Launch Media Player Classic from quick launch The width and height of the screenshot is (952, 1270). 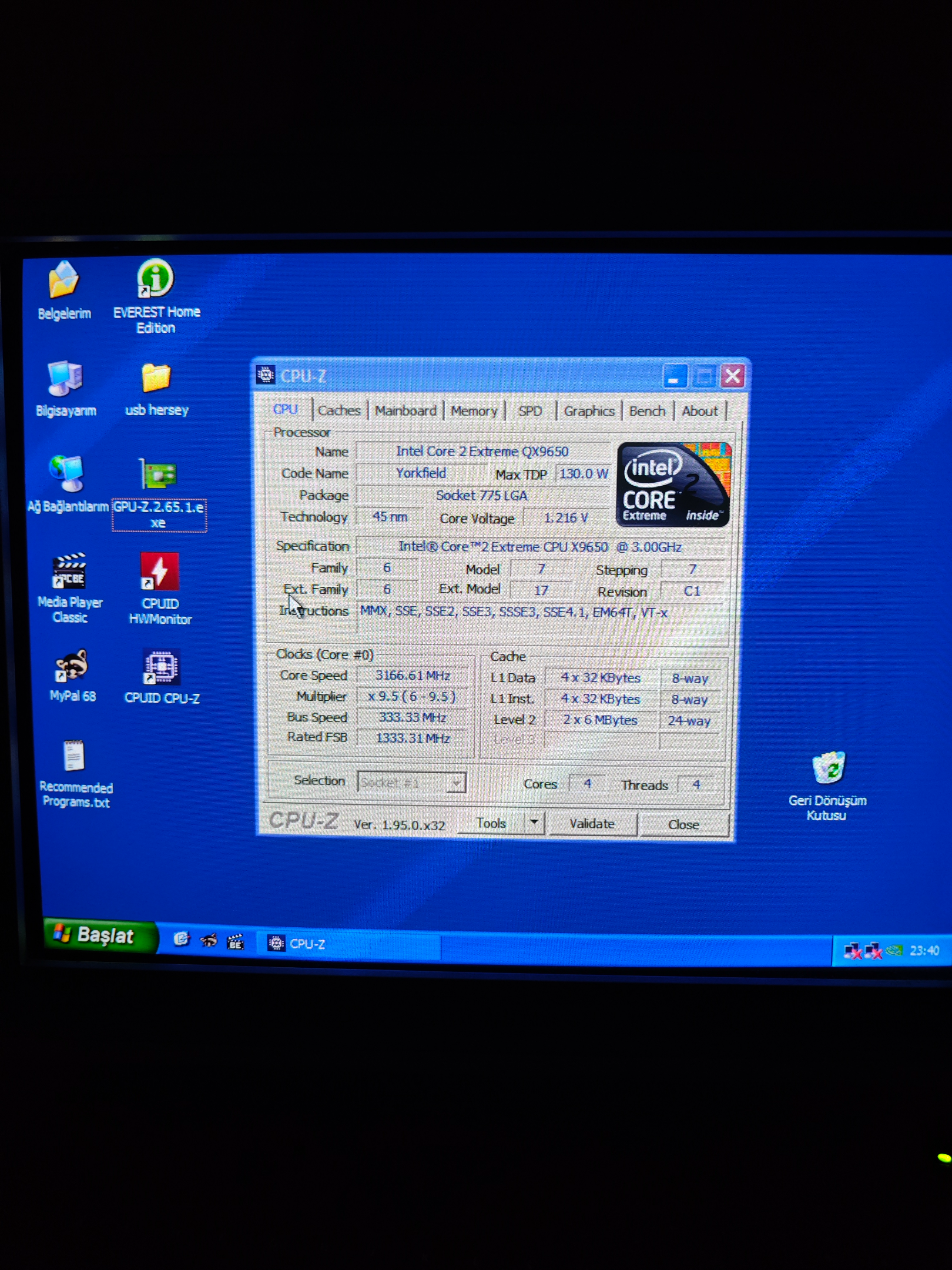(236, 943)
